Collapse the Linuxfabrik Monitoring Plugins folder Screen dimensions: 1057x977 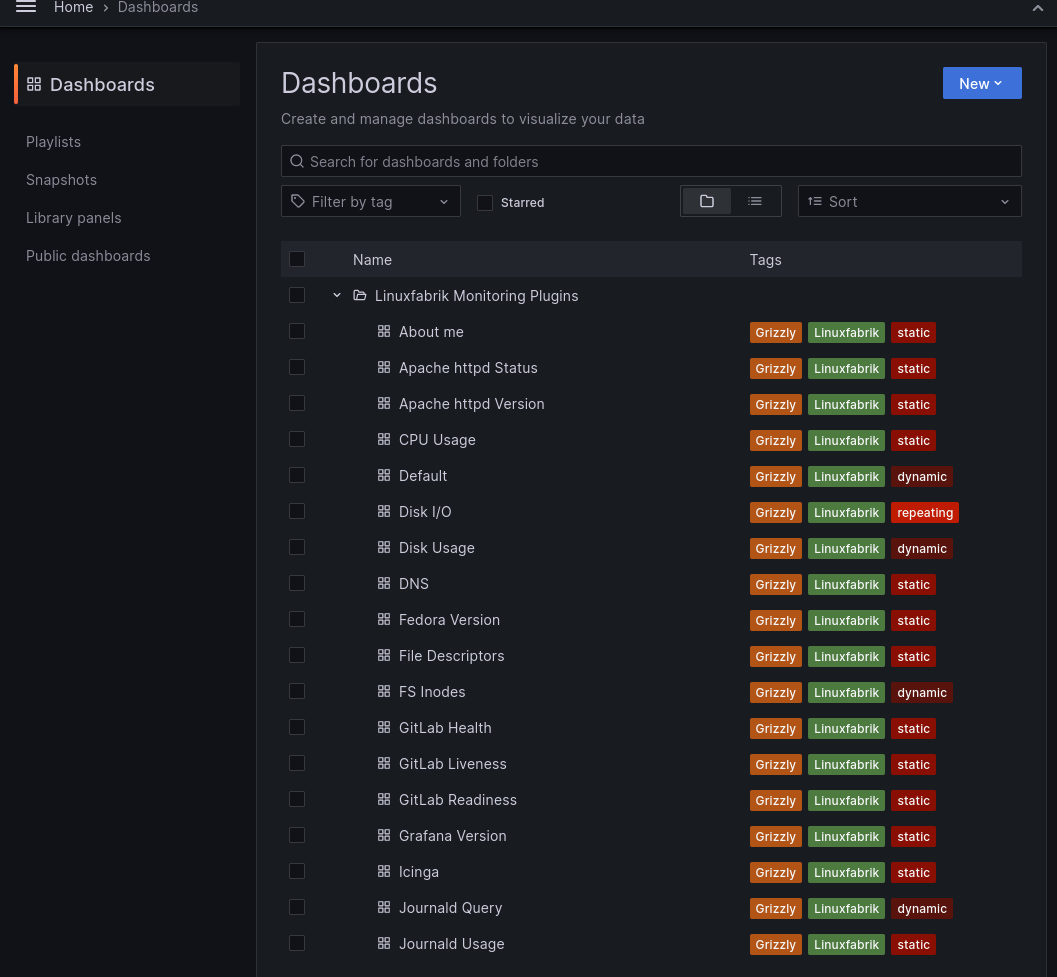pyautogui.click(x=336, y=295)
